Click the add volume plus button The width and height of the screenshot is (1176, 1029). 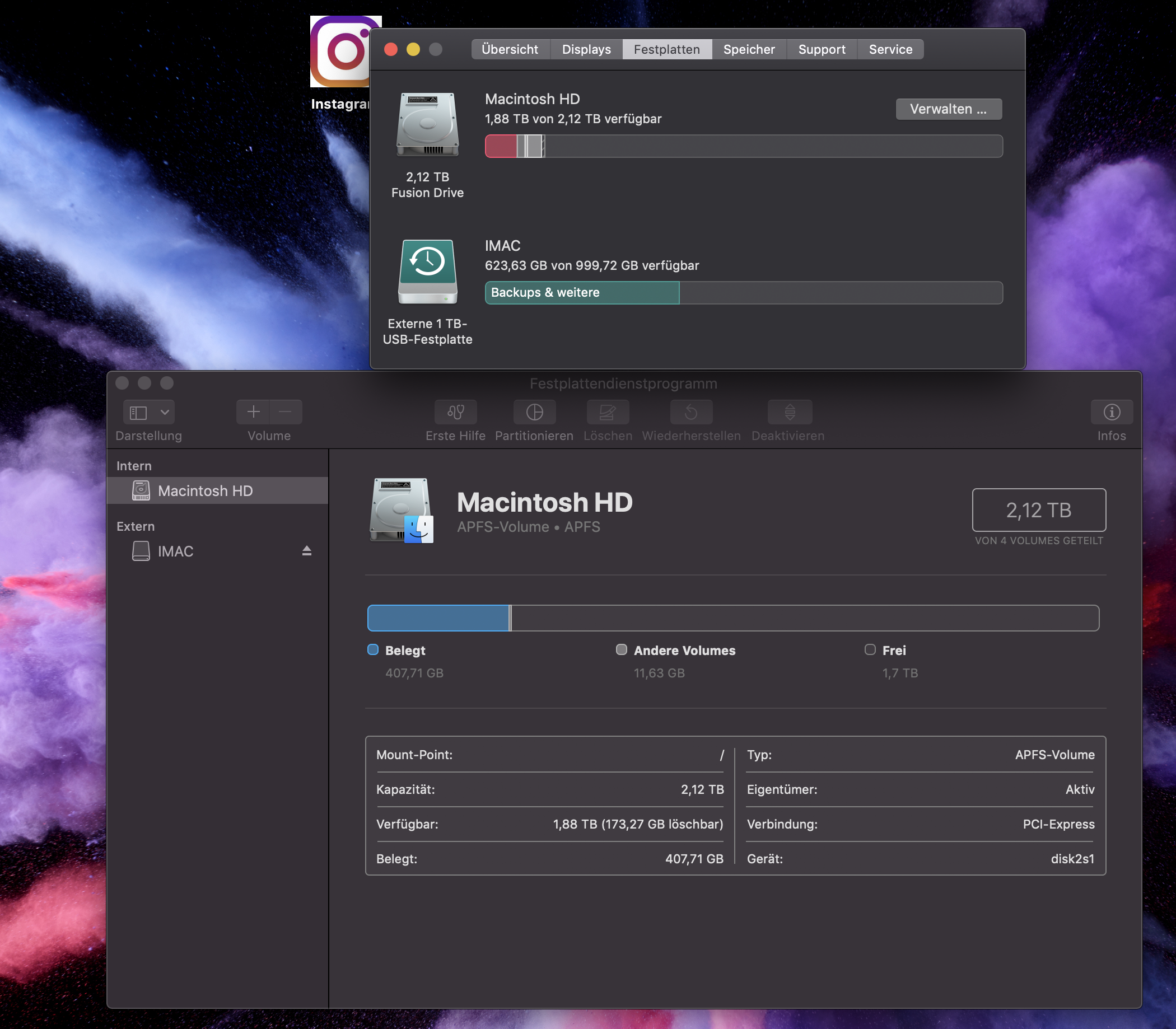tap(253, 411)
